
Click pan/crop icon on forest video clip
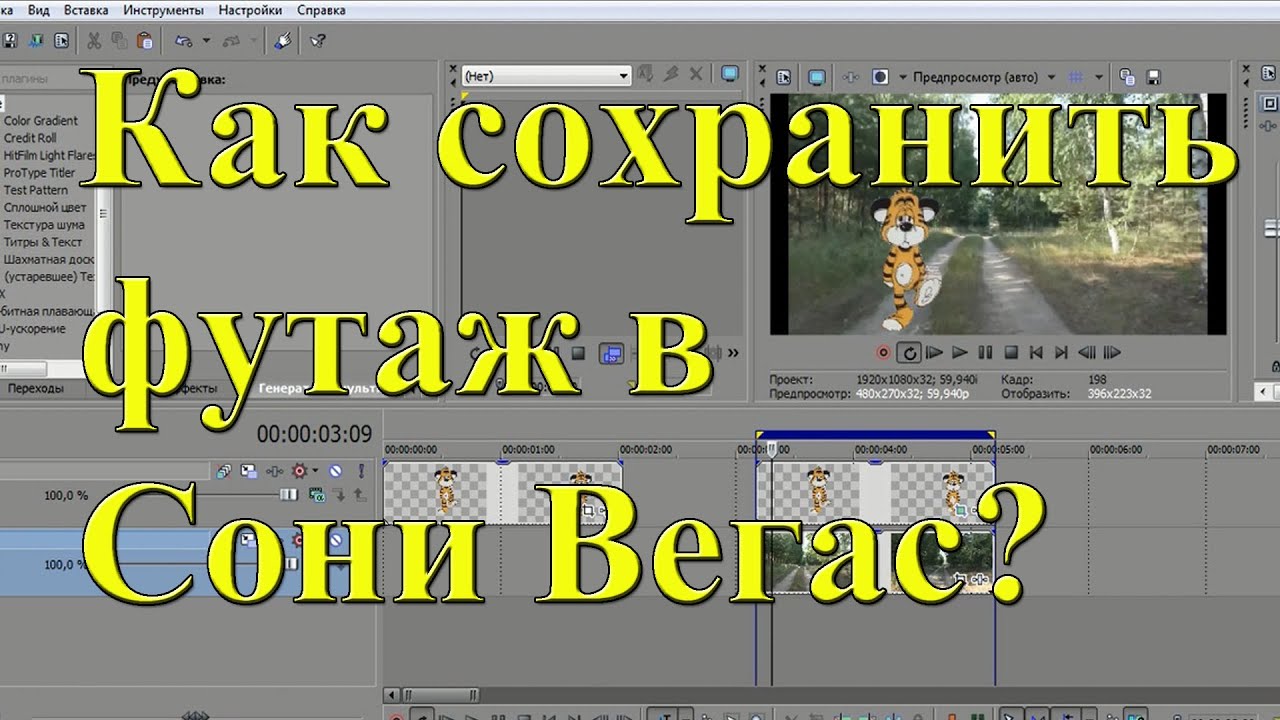(962, 578)
